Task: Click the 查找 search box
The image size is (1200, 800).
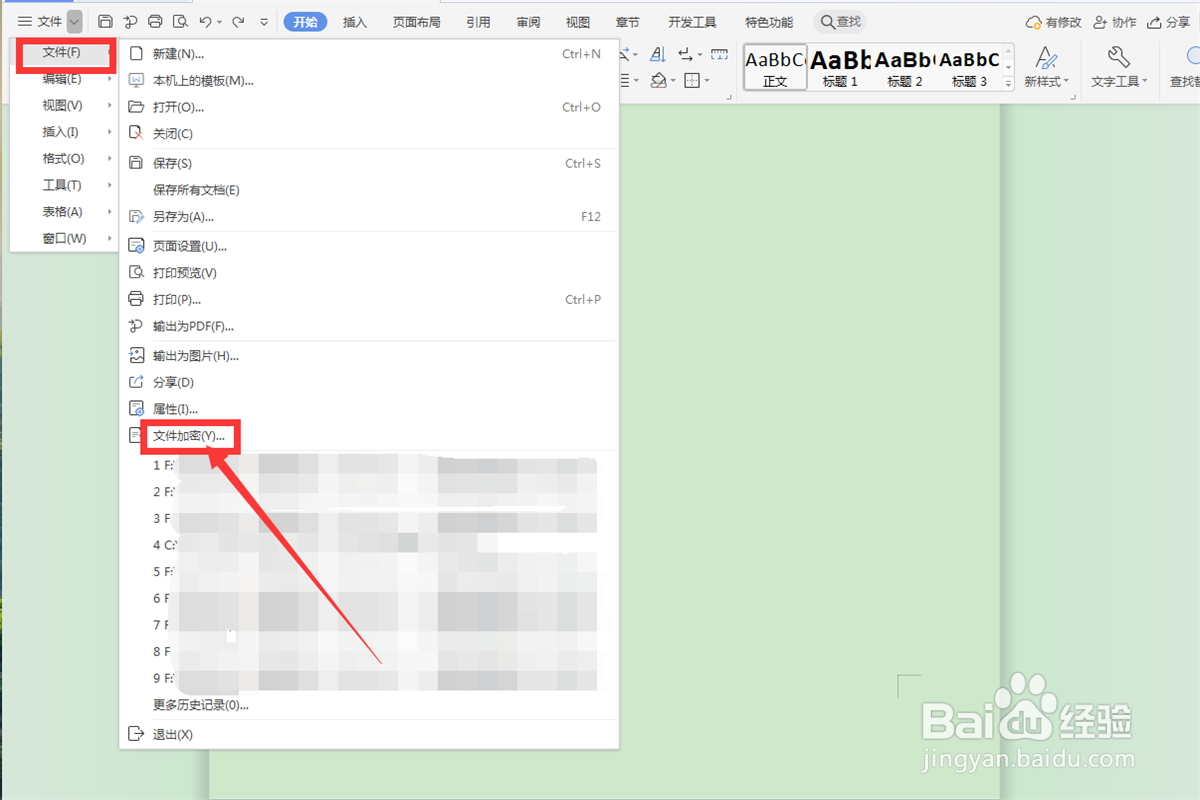Action: click(x=839, y=22)
